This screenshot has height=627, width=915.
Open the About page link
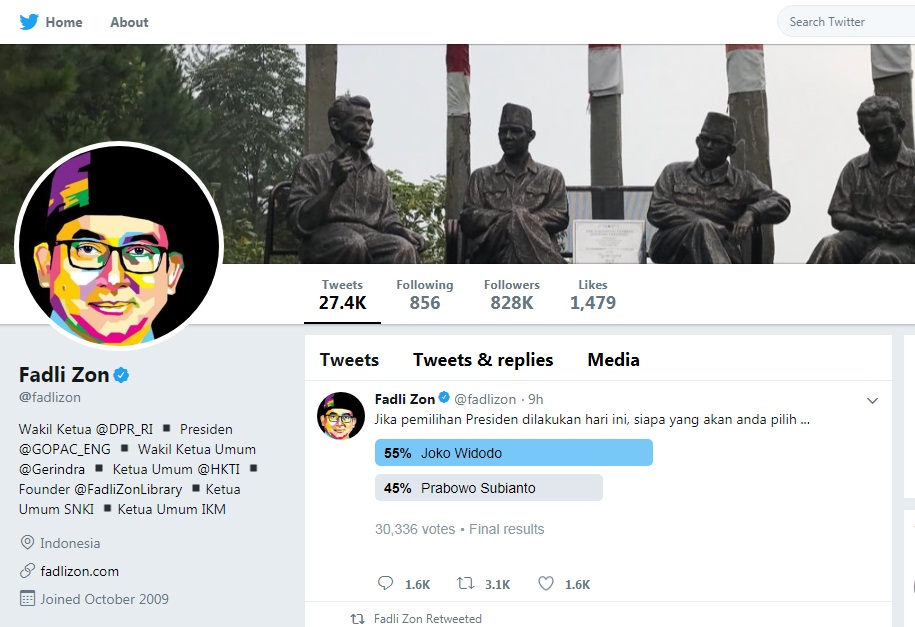[x=129, y=22]
